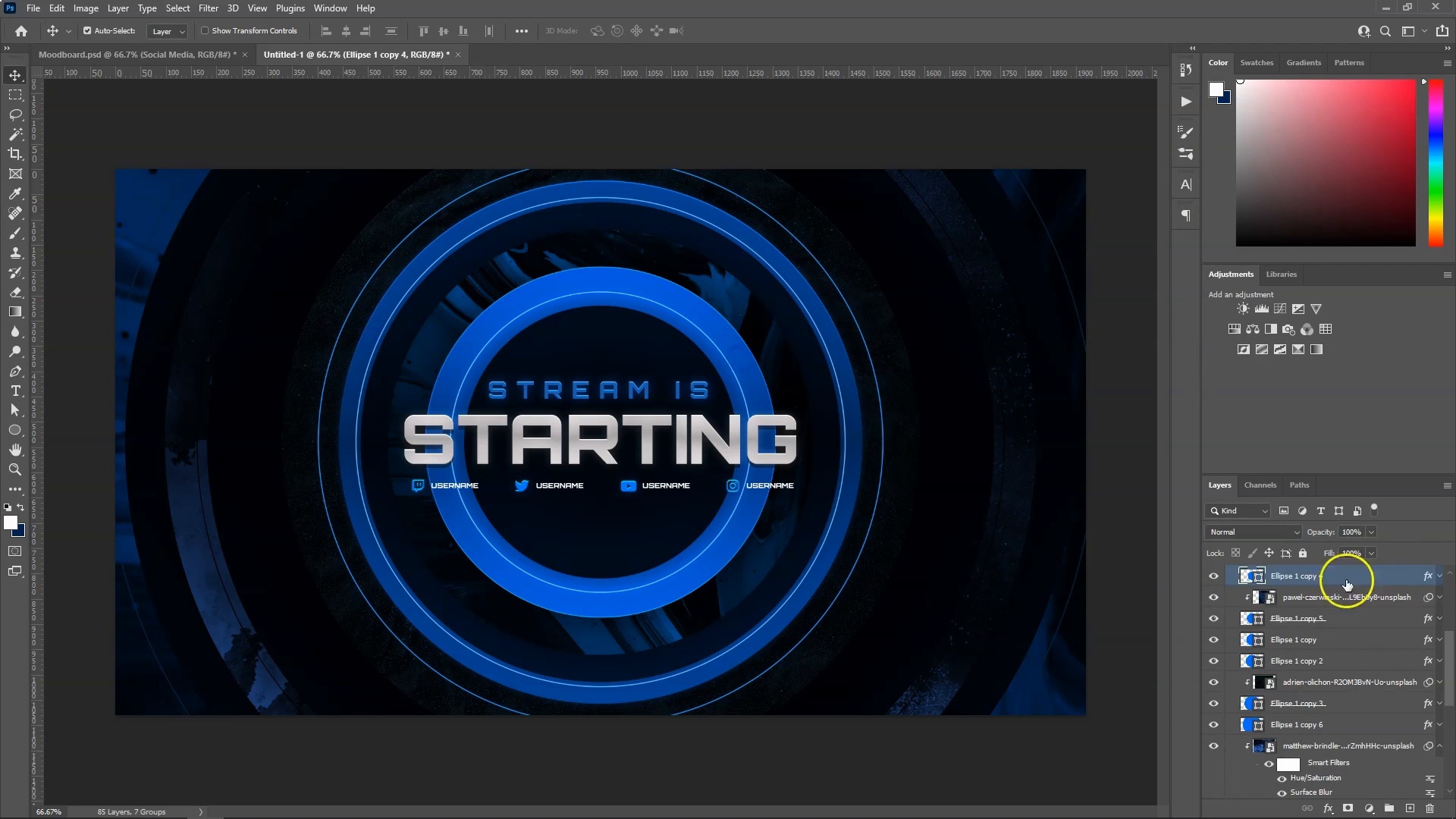
Task: Select the Ellipse shape tool
Action: tap(15, 430)
